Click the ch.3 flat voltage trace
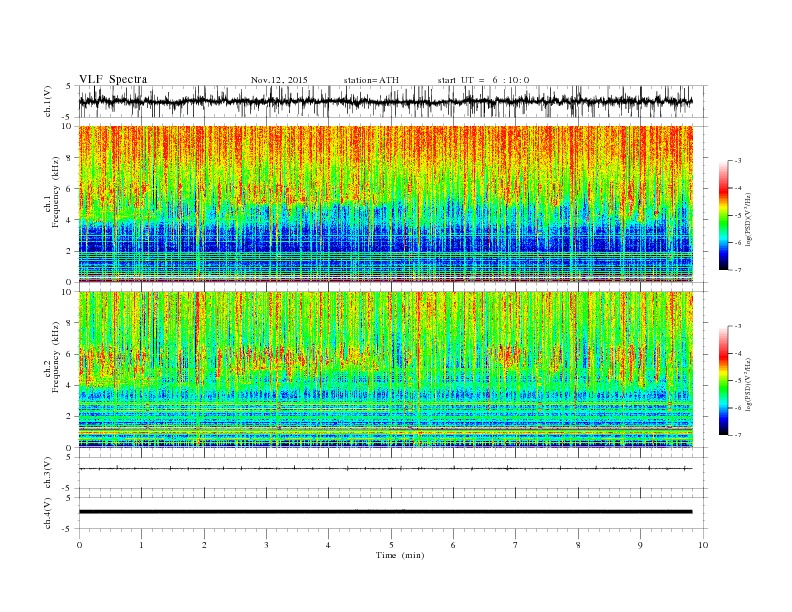This screenshot has width=792, height=612. [x=385, y=469]
